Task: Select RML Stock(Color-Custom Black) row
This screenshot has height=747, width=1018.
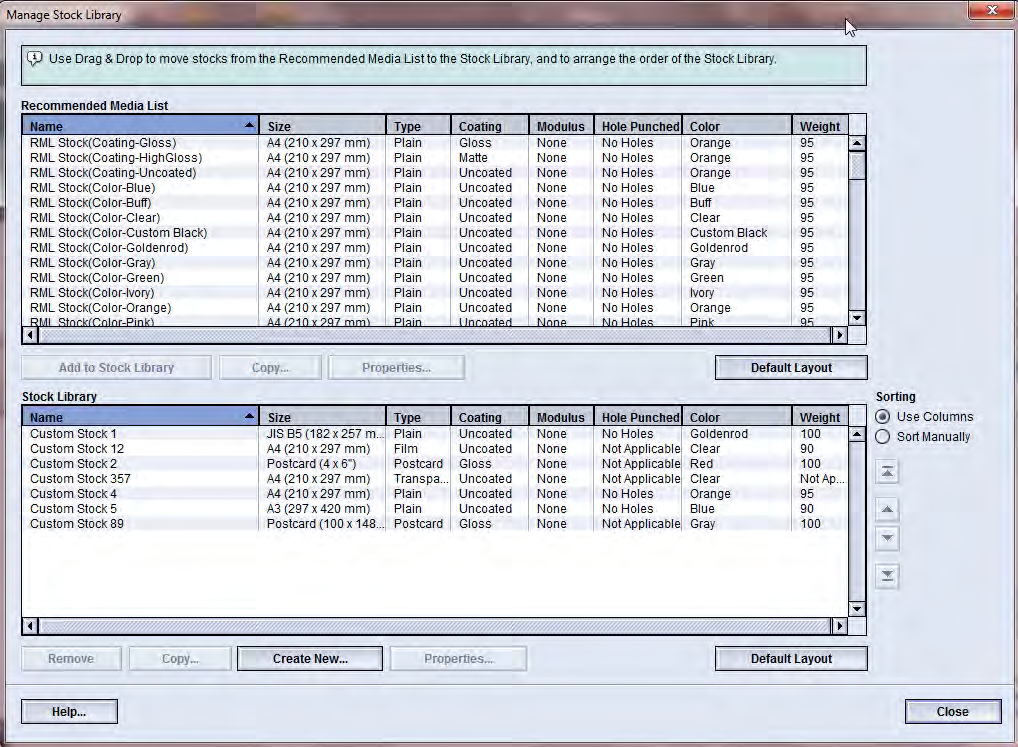Action: [435, 232]
